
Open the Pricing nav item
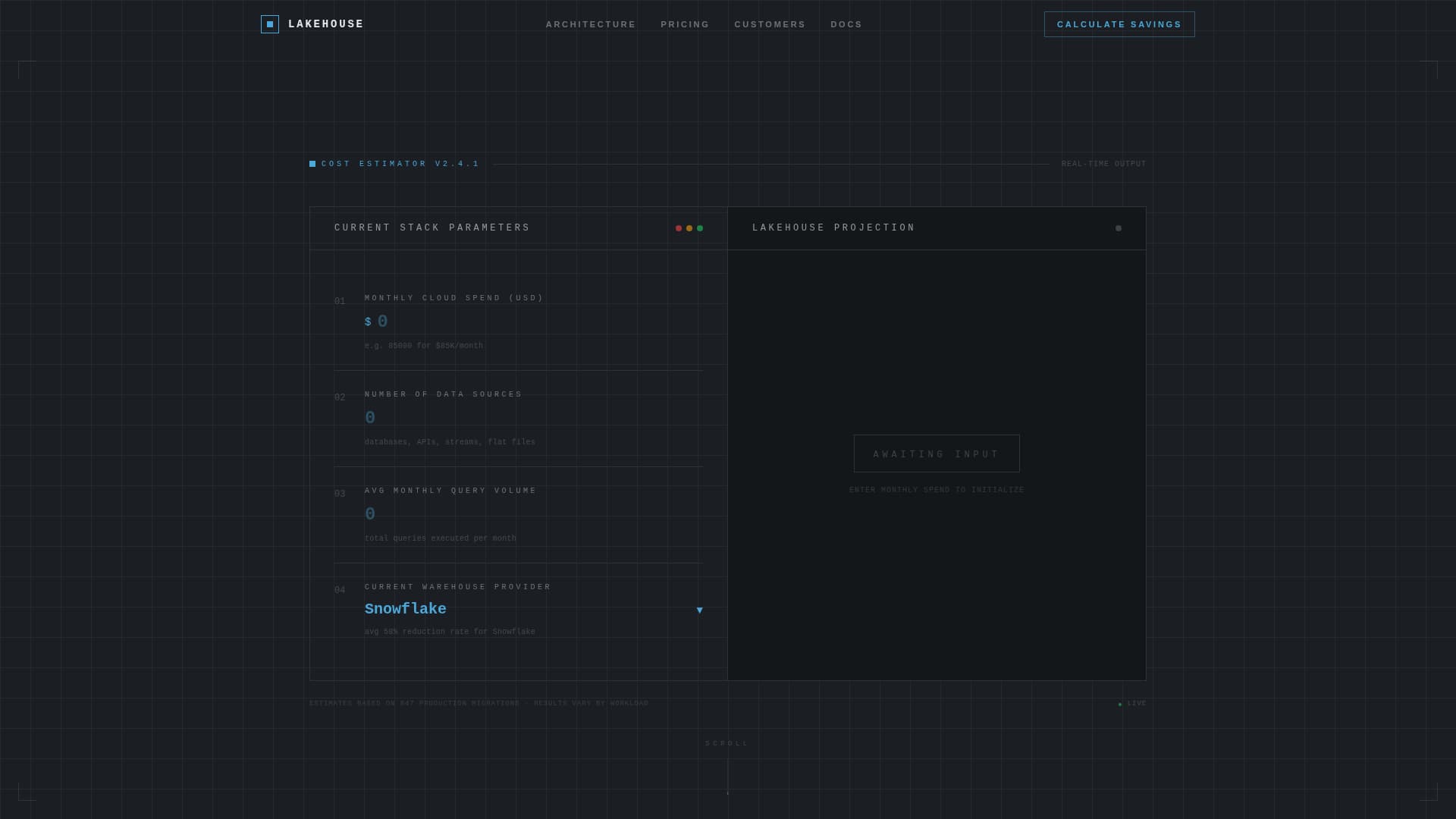685,24
